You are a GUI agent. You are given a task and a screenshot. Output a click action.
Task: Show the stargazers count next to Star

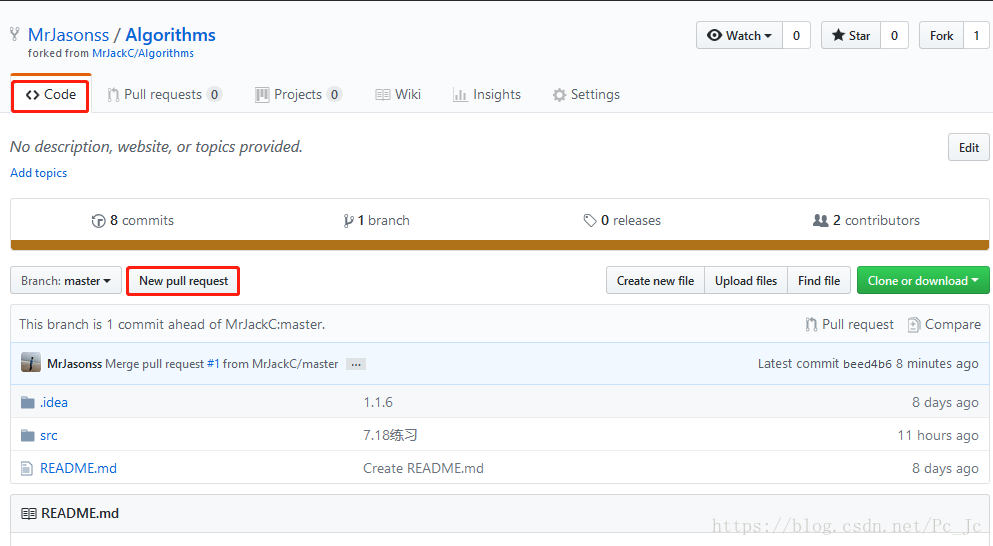[894, 35]
